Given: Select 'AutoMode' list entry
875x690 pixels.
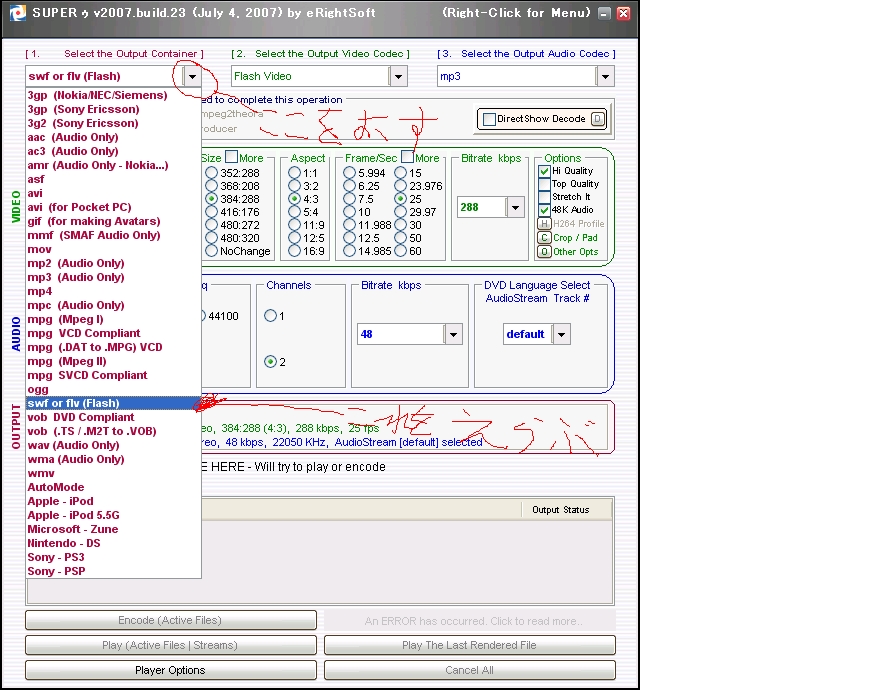Looking at the screenshot, I should coord(113,487).
